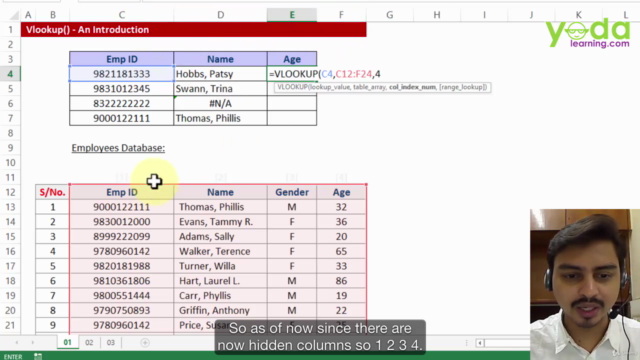Switch to sheet tab 03
This screenshot has width=640, height=360.
111,342
